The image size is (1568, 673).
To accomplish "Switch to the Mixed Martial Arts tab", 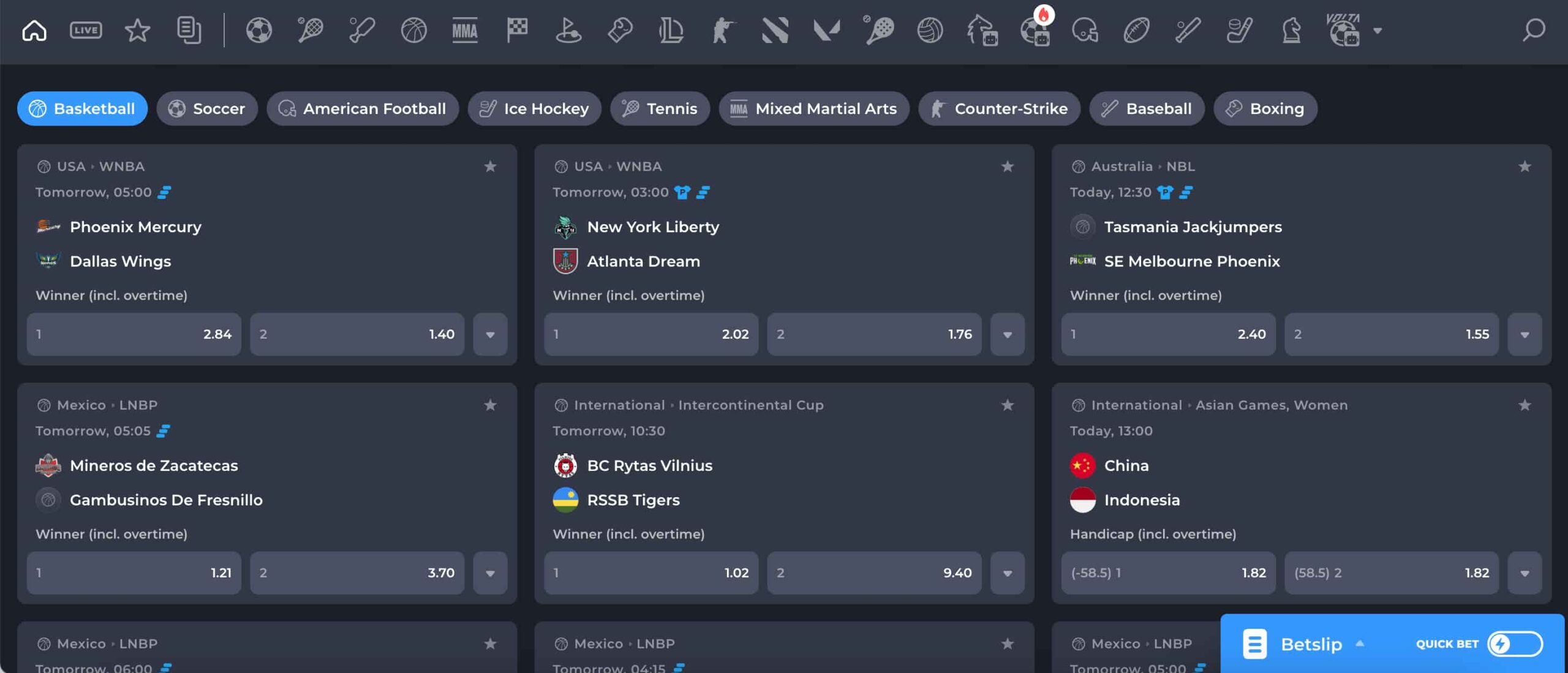I will click(x=814, y=108).
